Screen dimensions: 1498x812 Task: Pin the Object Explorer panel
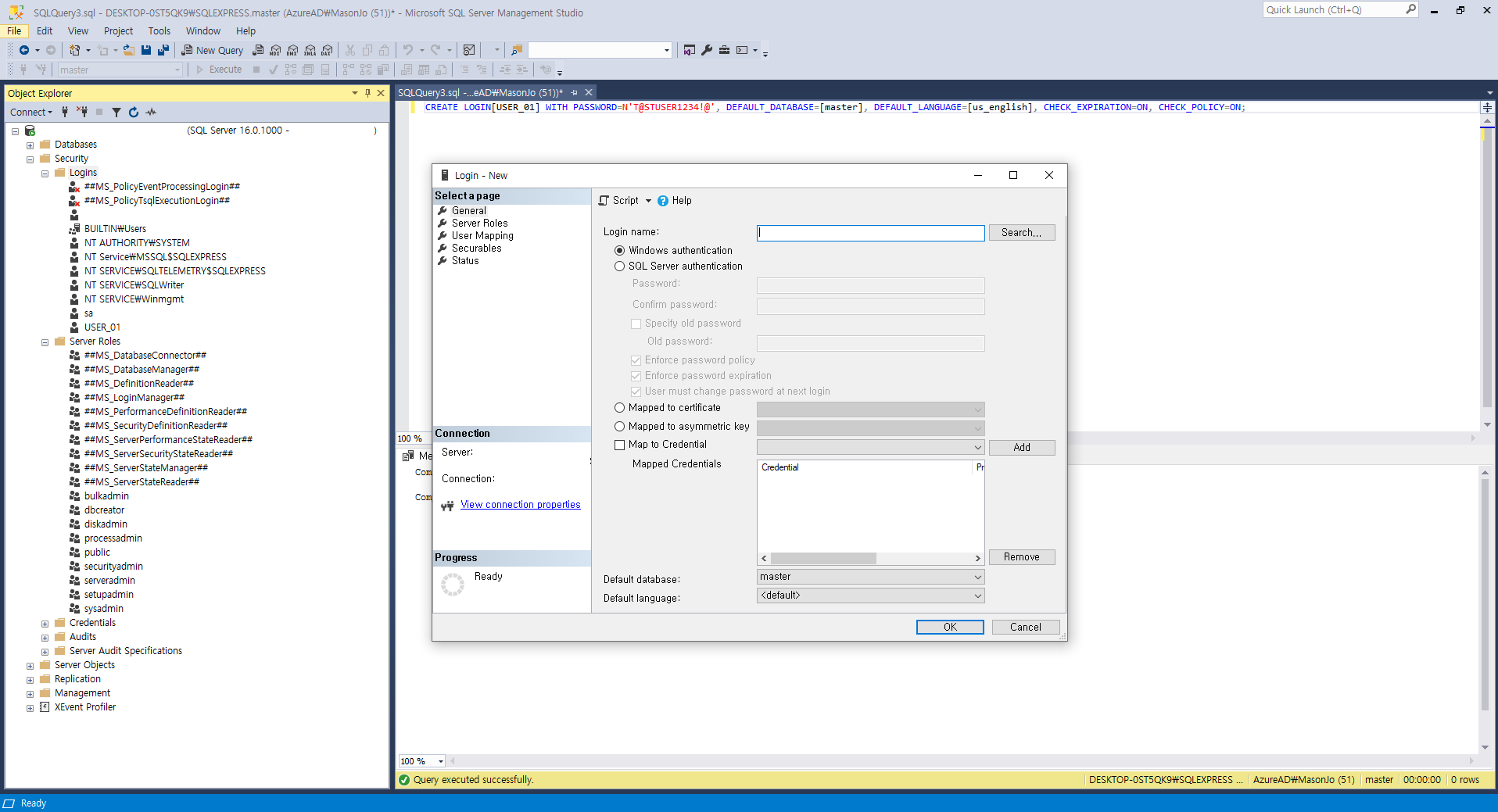pyautogui.click(x=367, y=93)
